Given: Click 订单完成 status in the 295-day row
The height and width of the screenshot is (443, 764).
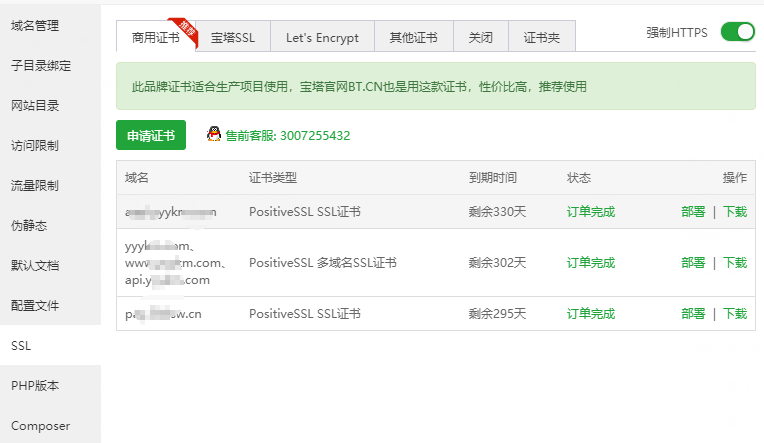Looking at the screenshot, I should [591, 313].
